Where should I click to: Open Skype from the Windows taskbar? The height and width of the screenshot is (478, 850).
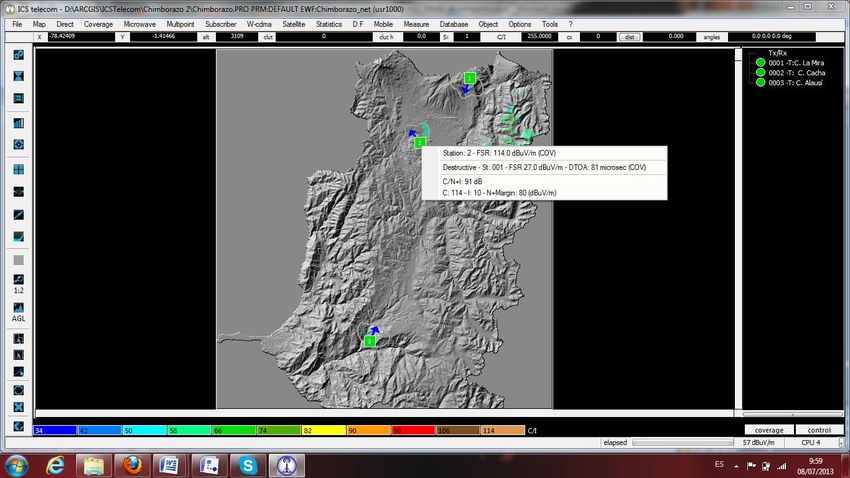(x=247, y=464)
